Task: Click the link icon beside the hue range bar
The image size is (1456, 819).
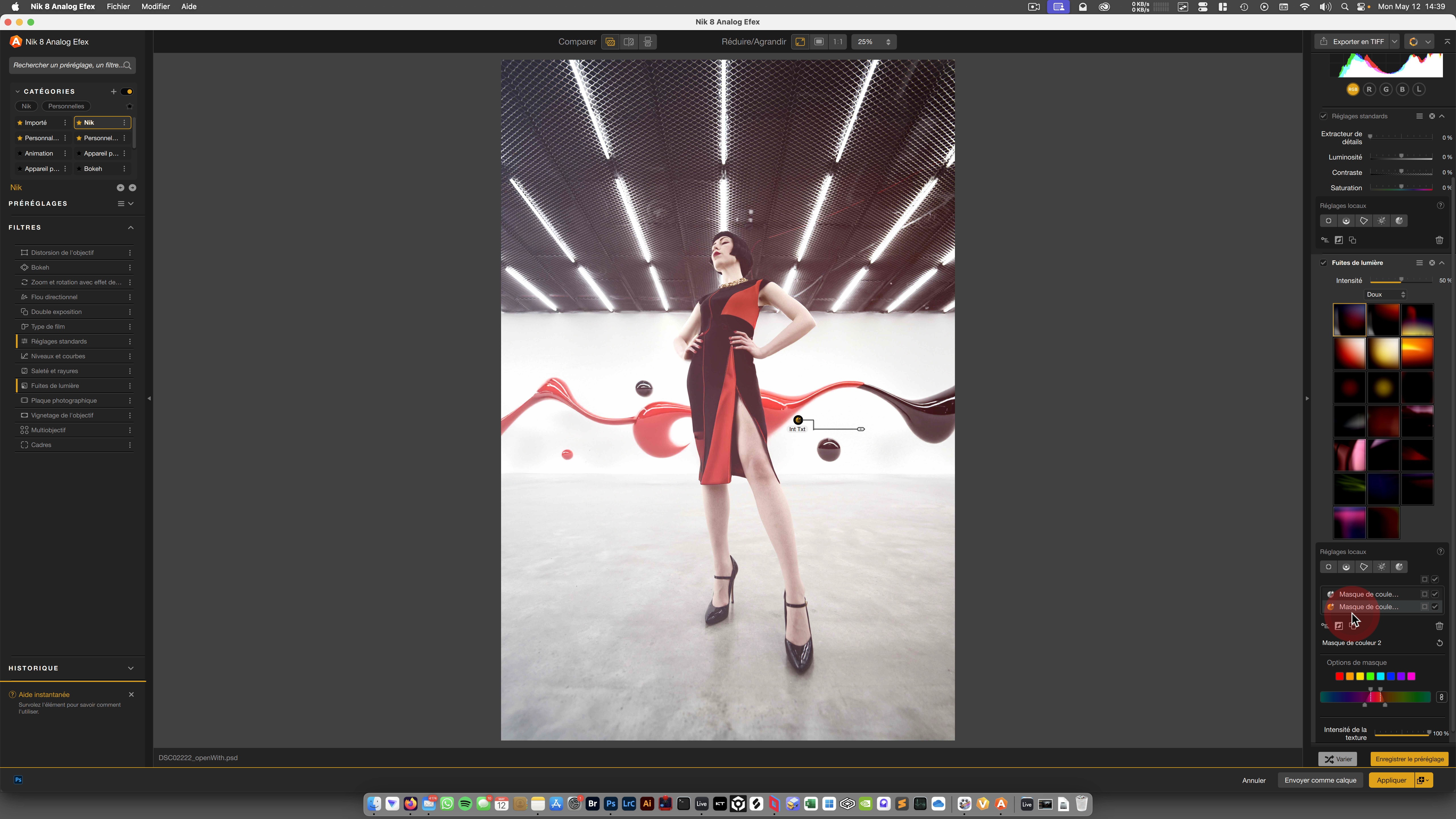Action: (x=1441, y=697)
